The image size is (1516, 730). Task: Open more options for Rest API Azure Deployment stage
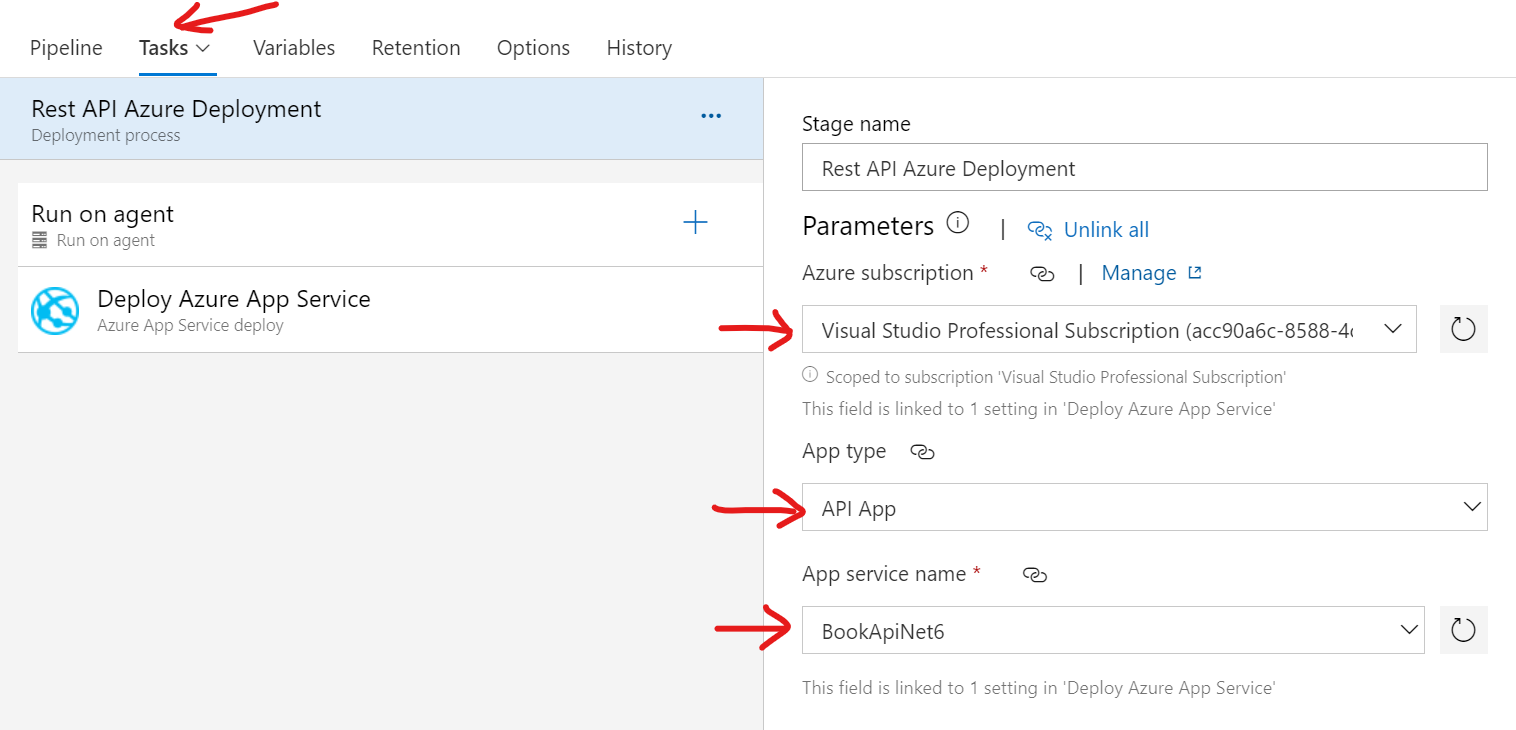pyautogui.click(x=711, y=115)
